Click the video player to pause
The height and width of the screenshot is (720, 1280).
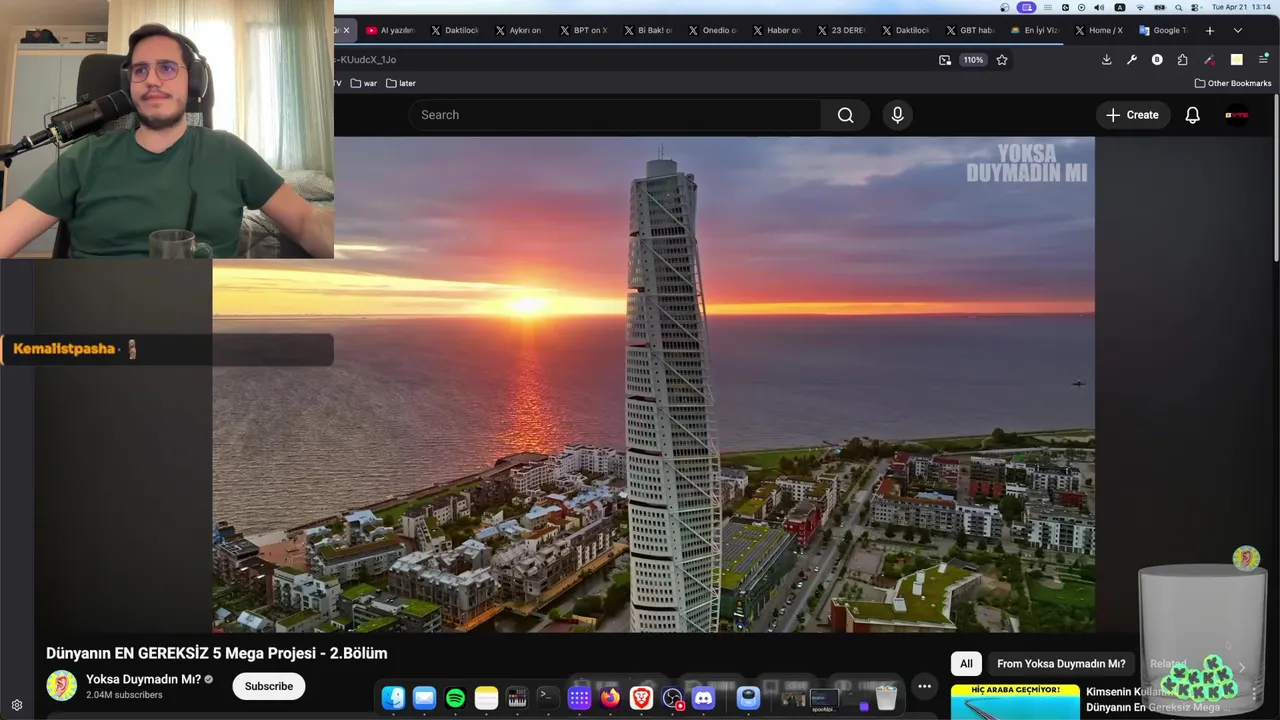[653, 384]
